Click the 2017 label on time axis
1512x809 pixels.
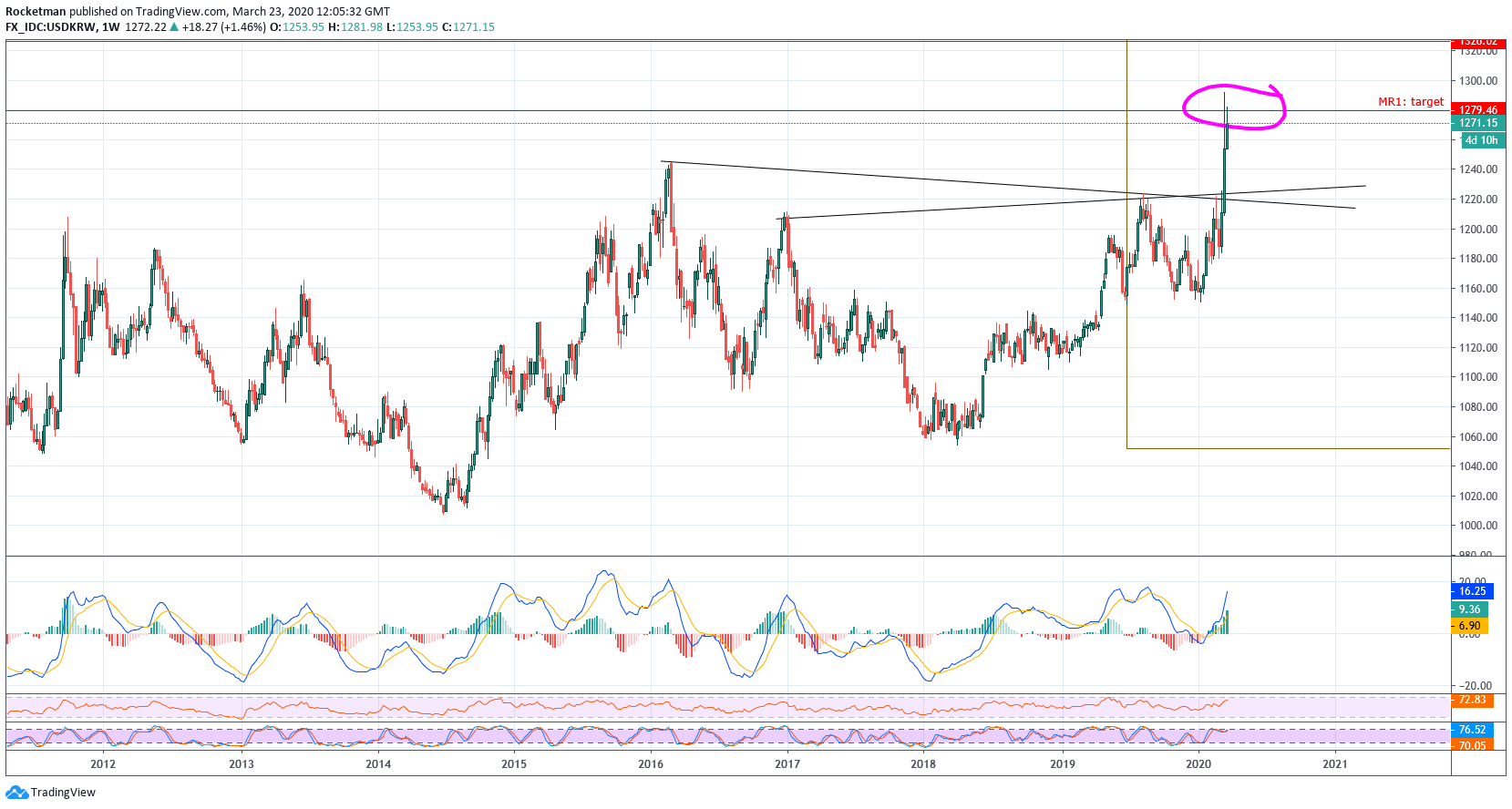(787, 764)
